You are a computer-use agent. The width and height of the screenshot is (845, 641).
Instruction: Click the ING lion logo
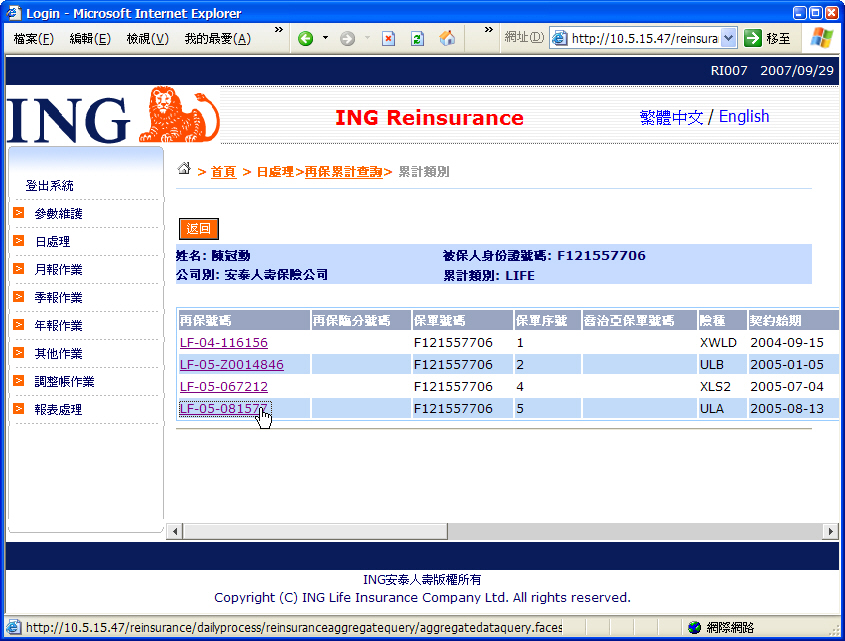tap(179, 115)
